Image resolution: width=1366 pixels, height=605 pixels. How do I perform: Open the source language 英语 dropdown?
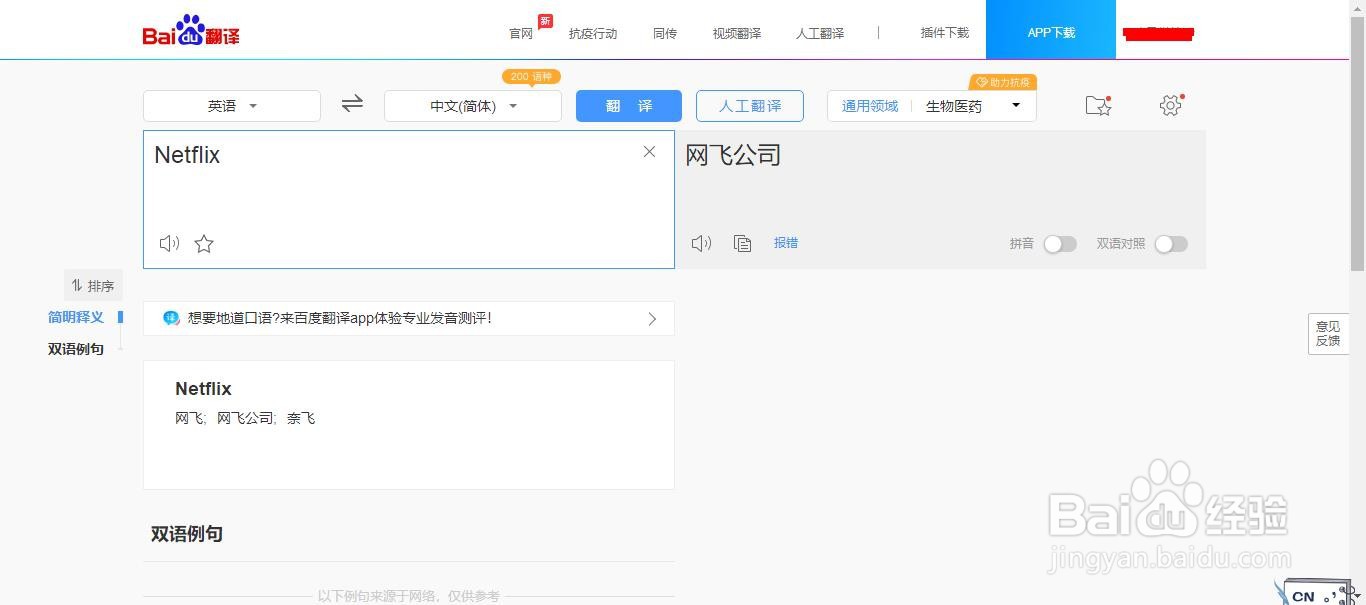[232, 106]
